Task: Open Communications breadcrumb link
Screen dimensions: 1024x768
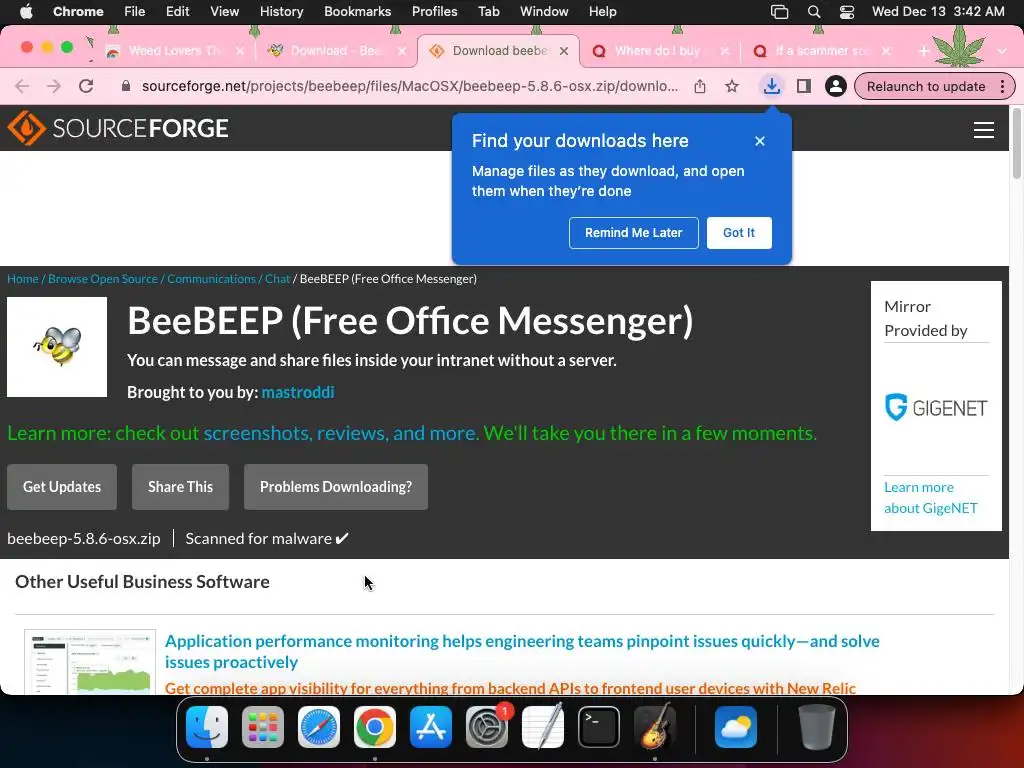Action: tap(211, 279)
